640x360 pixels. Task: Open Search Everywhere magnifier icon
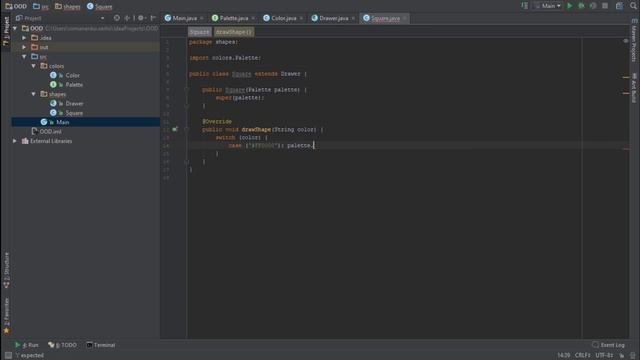click(633, 6)
